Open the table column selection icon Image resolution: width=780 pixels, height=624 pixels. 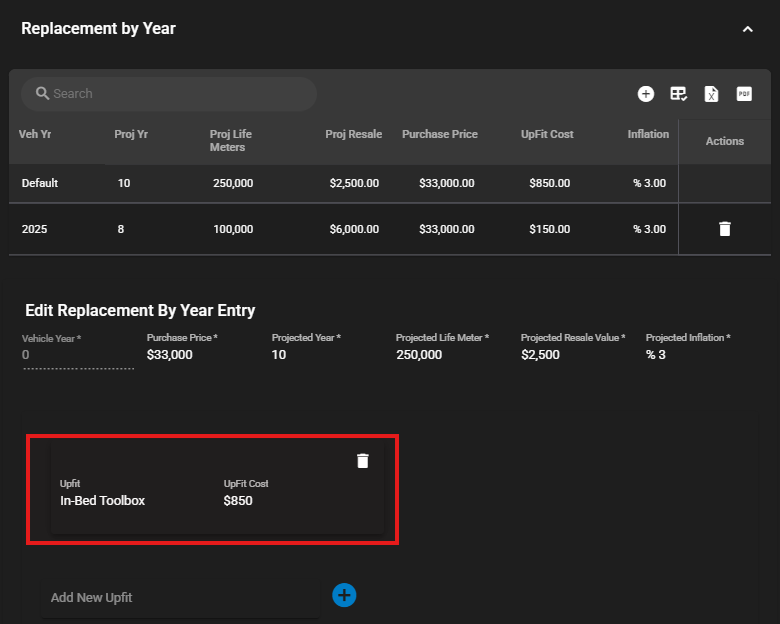(679, 94)
